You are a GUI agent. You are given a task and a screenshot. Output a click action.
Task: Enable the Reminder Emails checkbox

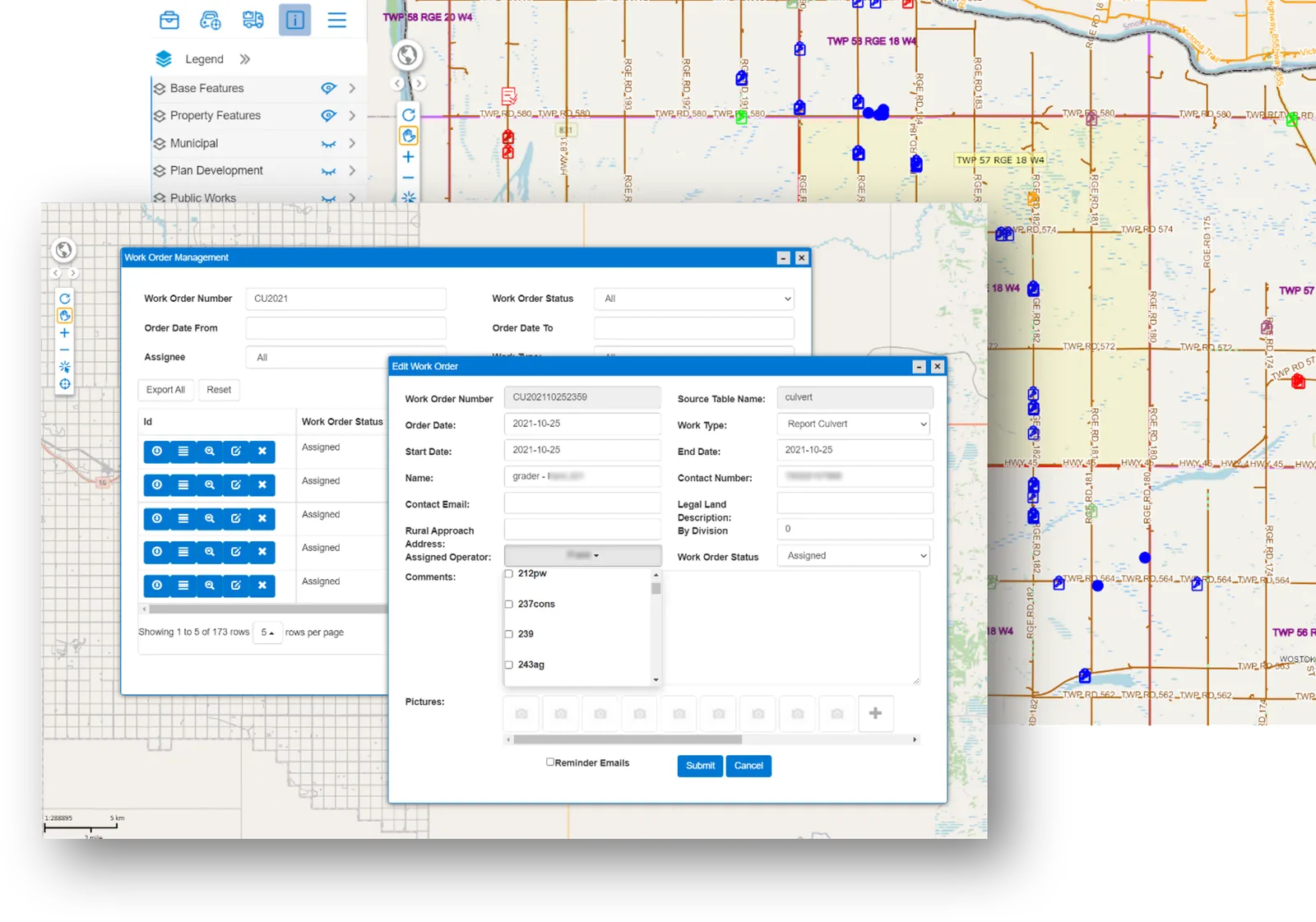(x=550, y=762)
